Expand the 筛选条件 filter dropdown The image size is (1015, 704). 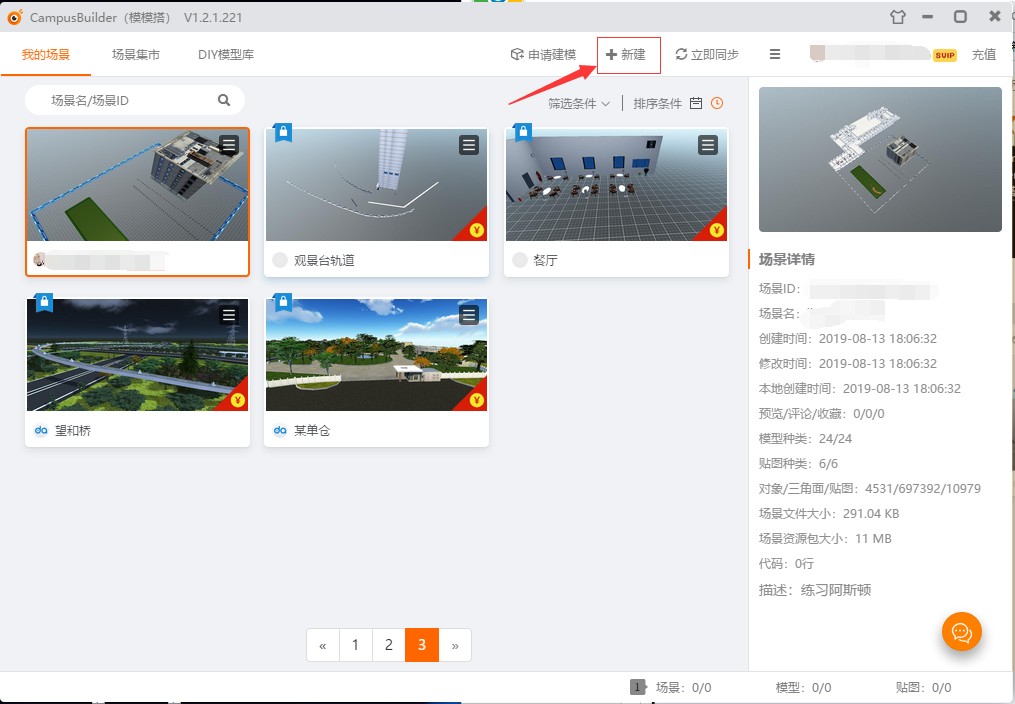tap(579, 104)
